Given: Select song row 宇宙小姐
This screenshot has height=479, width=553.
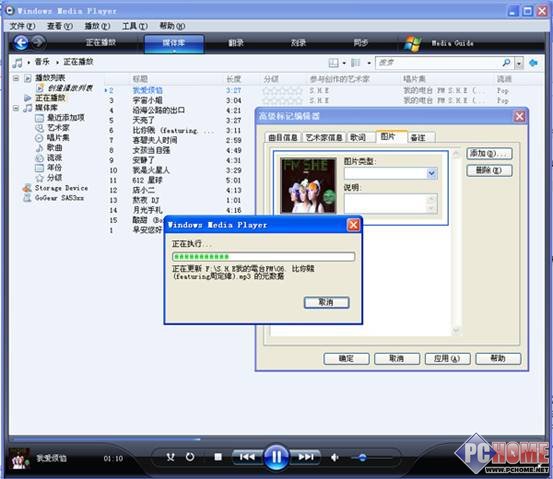Looking at the screenshot, I should pos(148,100).
